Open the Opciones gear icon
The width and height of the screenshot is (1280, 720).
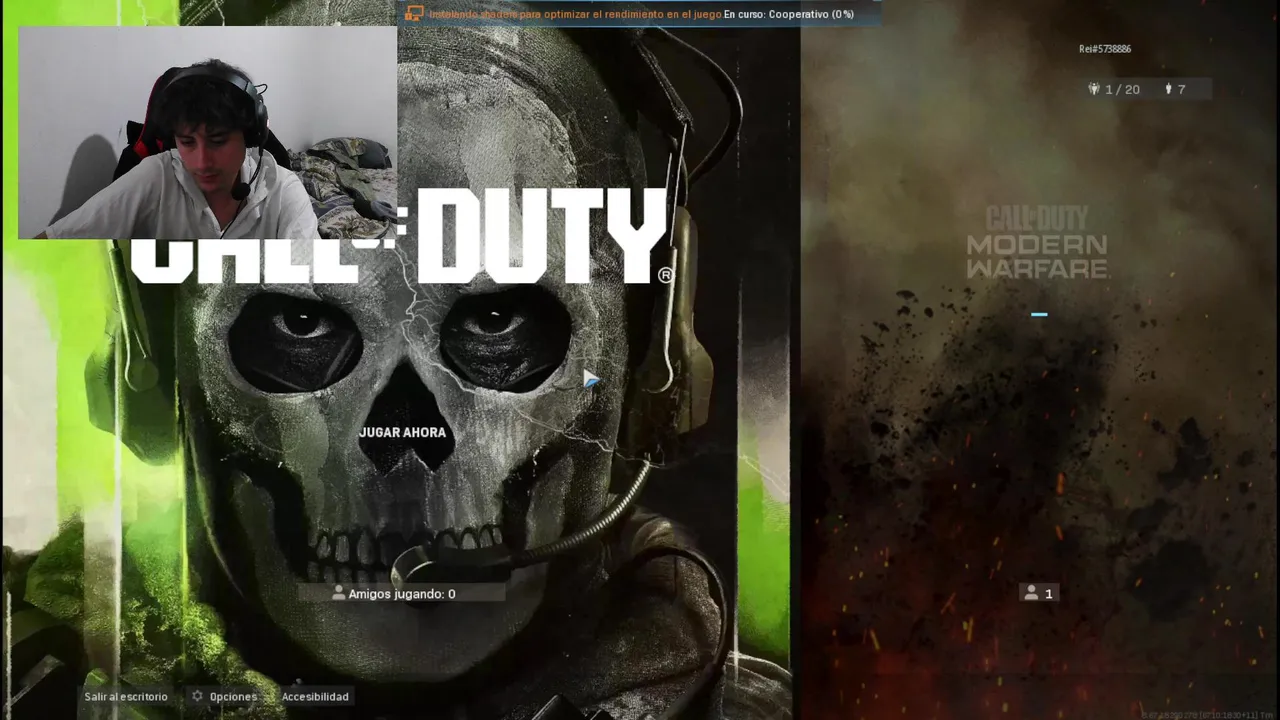[197, 697]
